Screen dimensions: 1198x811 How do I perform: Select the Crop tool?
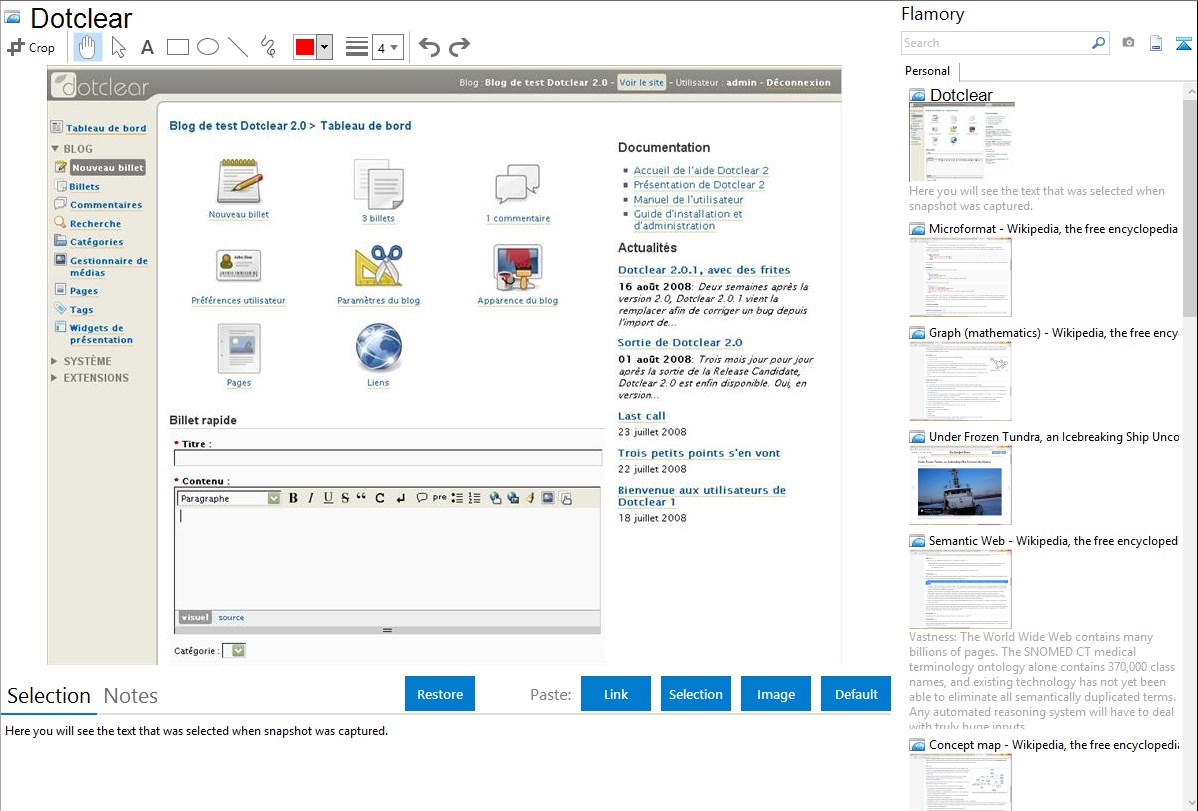(31, 47)
